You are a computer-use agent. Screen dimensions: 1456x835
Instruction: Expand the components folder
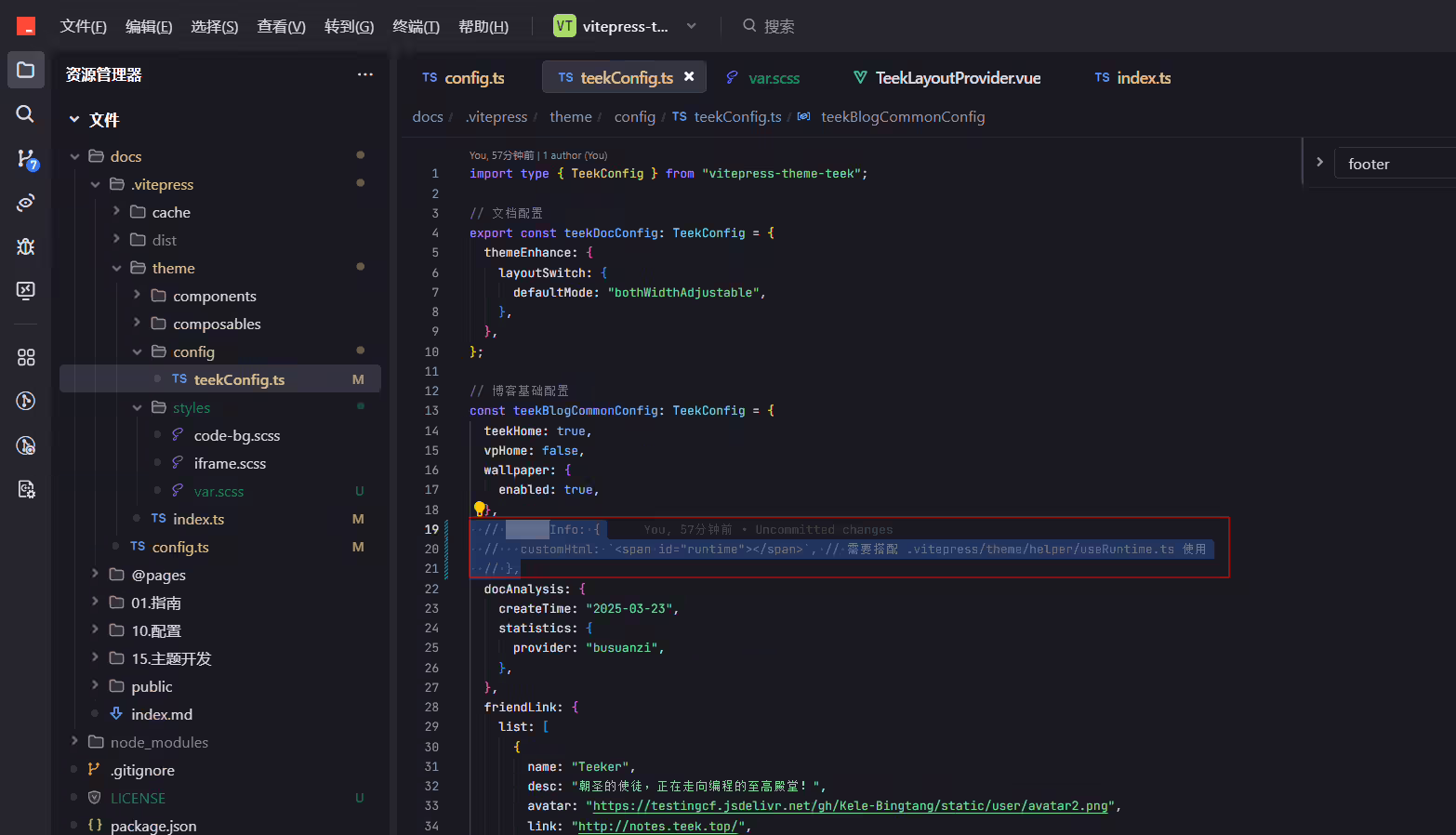138,296
